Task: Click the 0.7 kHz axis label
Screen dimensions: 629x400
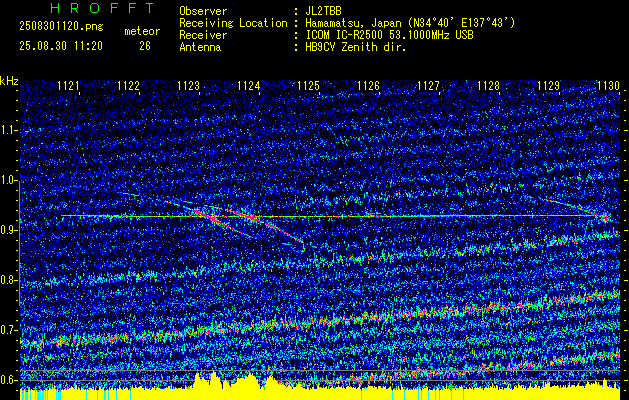Action: tap(9, 330)
